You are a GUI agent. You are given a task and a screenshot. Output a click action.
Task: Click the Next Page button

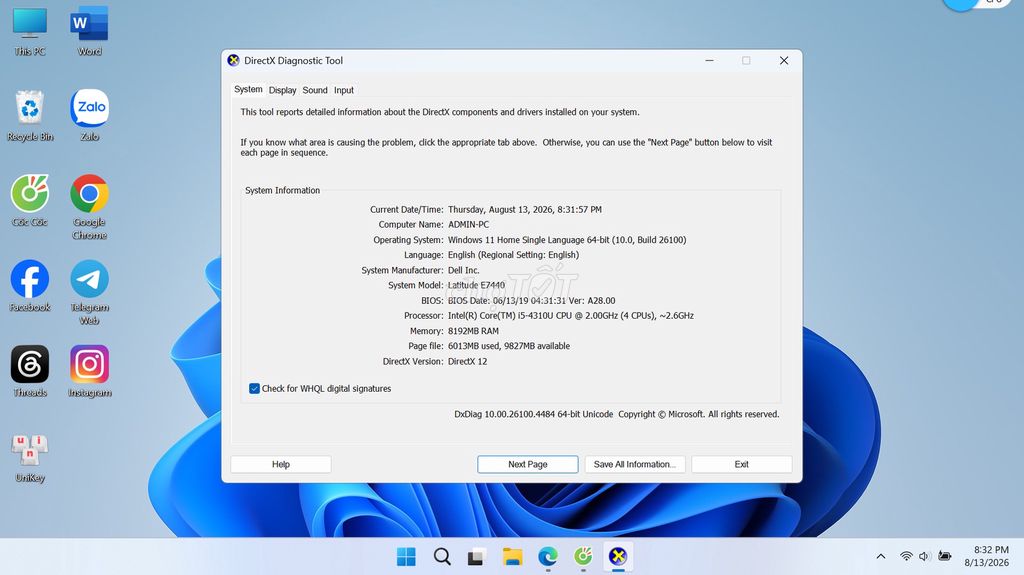528,464
